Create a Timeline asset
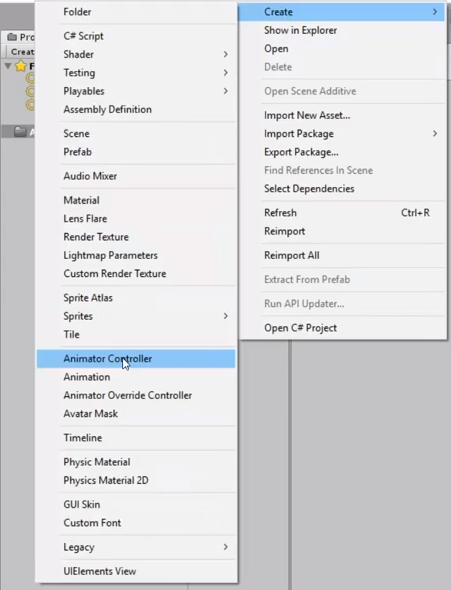 pos(136,438)
